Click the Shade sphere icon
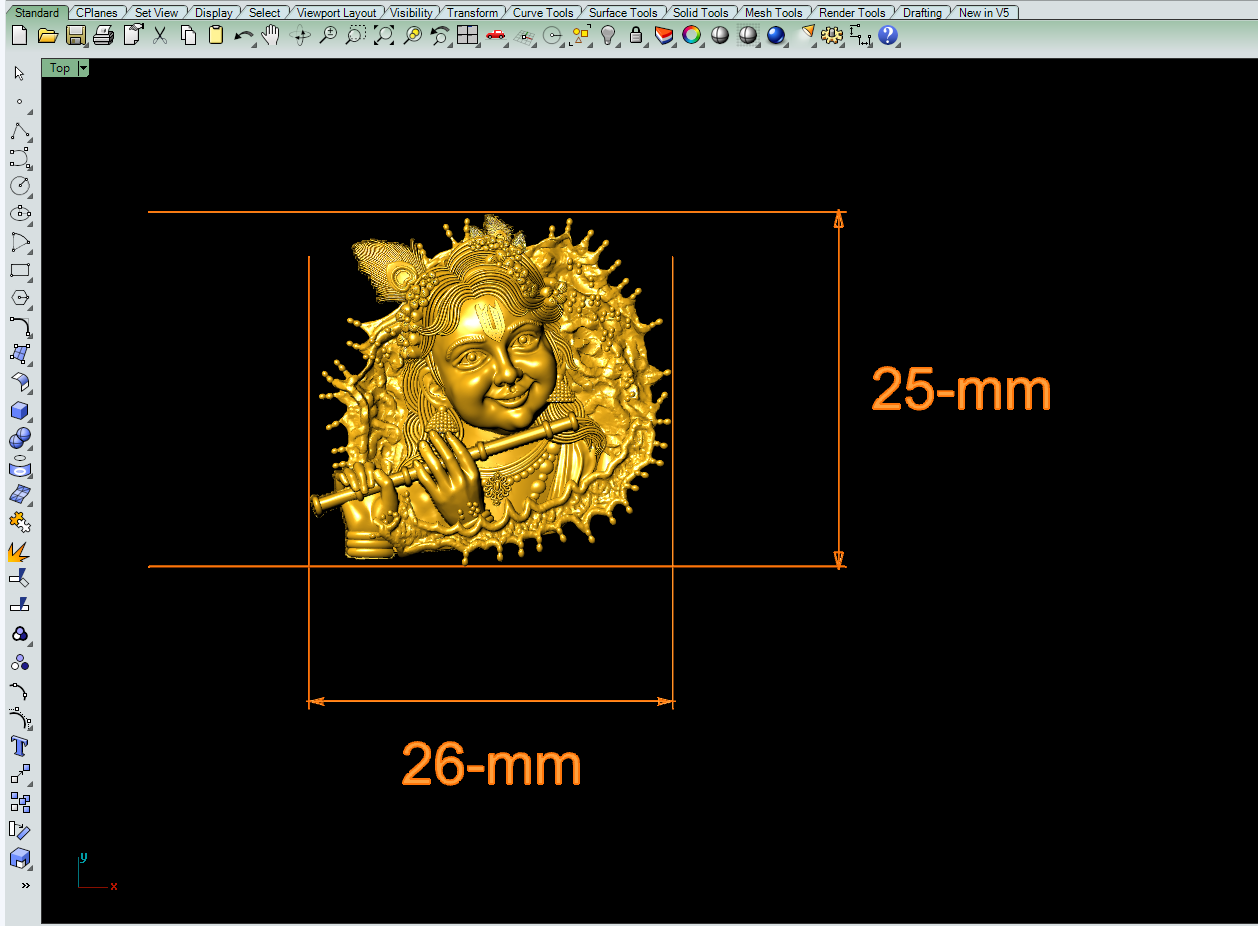Screen dimensions: 1258x926 tap(747, 35)
